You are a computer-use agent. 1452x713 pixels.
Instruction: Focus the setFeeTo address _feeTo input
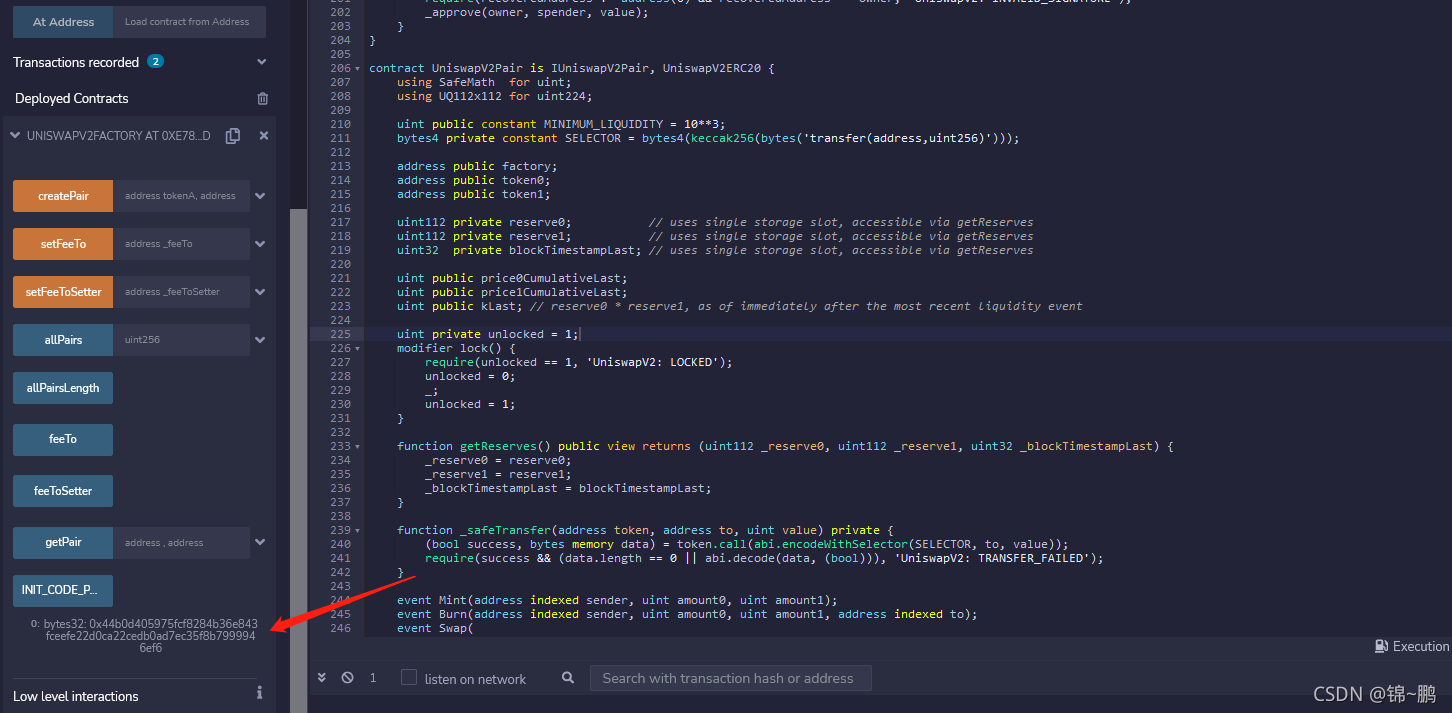click(x=181, y=244)
